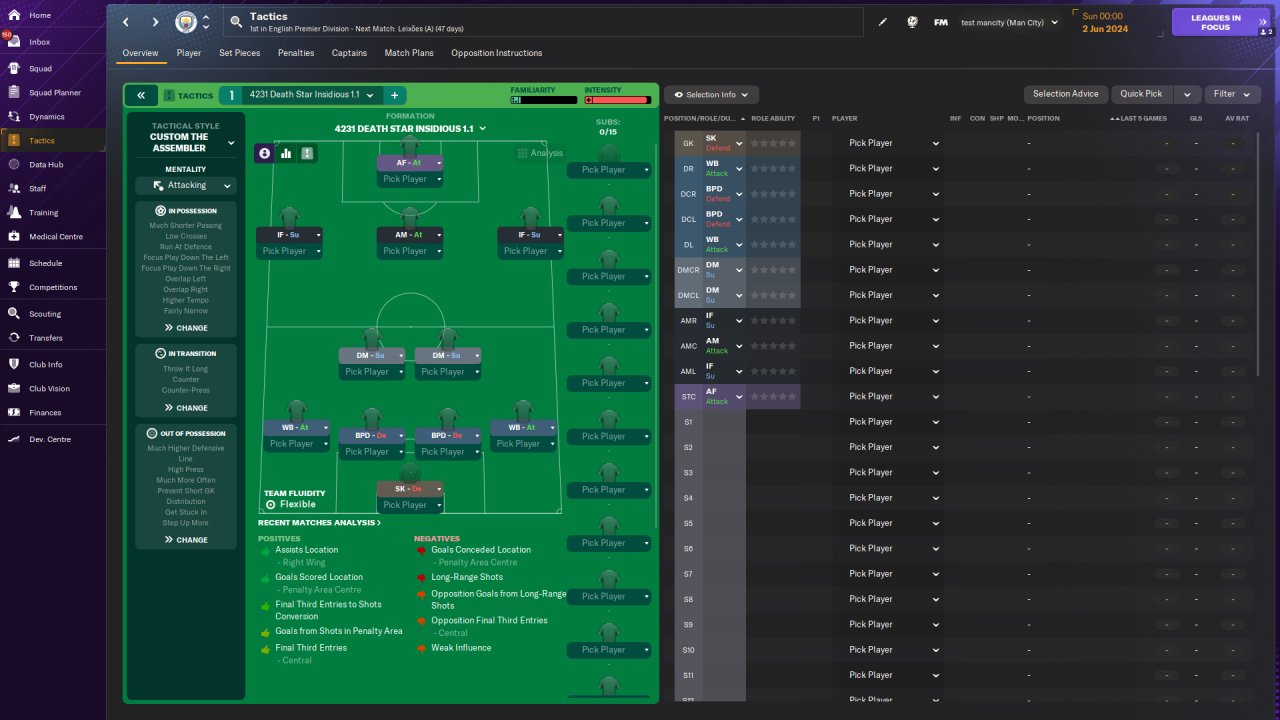Click the Leagues in Focus button

tap(1221, 22)
